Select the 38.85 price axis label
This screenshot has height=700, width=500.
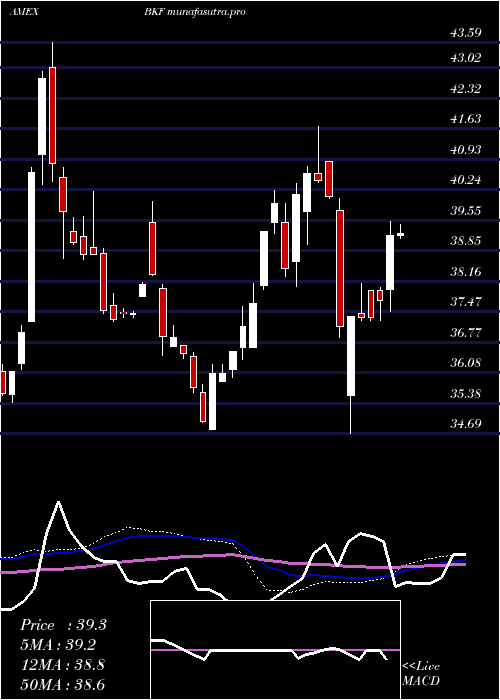pos(466,241)
